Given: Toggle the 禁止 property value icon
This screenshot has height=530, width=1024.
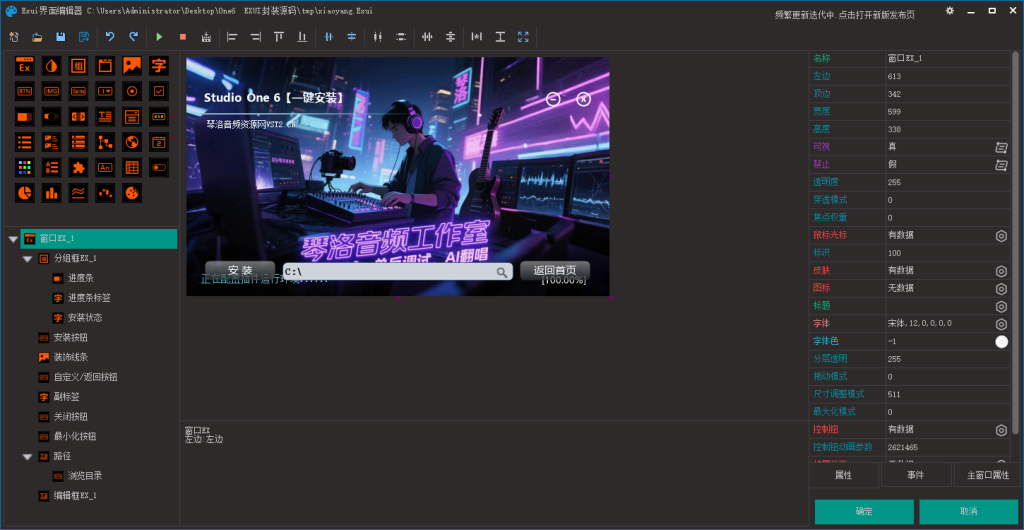Looking at the screenshot, I should pyautogui.click(x=1001, y=165).
